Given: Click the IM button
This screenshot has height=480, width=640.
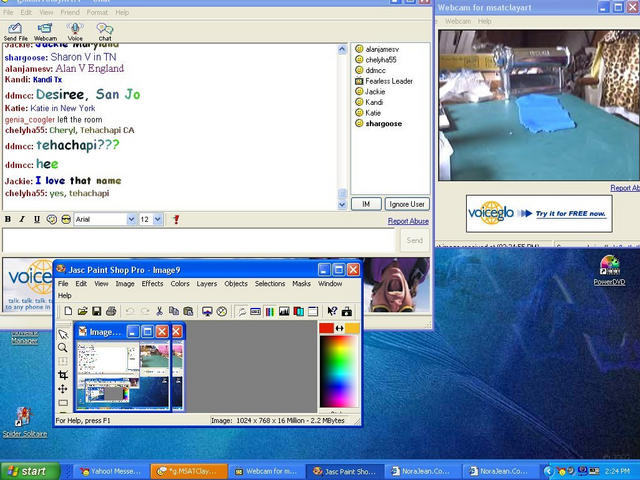Looking at the screenshot, I should pyautogui.click(x=366, y=204).
